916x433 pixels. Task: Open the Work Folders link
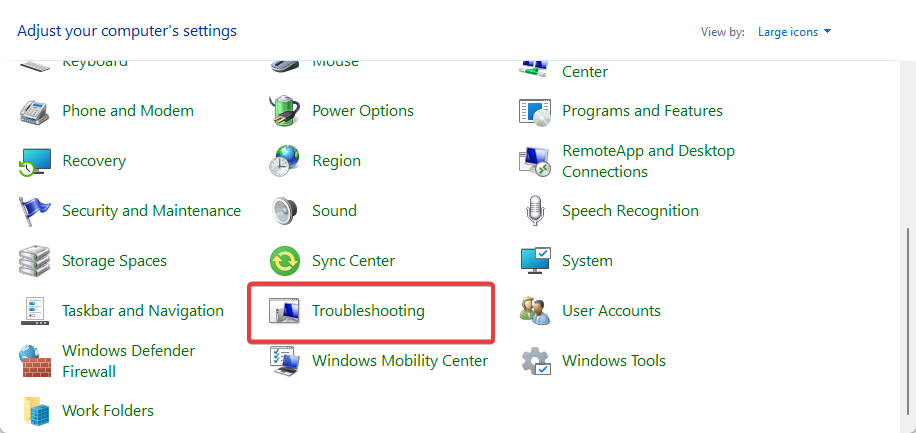pyautogui.click(x=108, y=411)
